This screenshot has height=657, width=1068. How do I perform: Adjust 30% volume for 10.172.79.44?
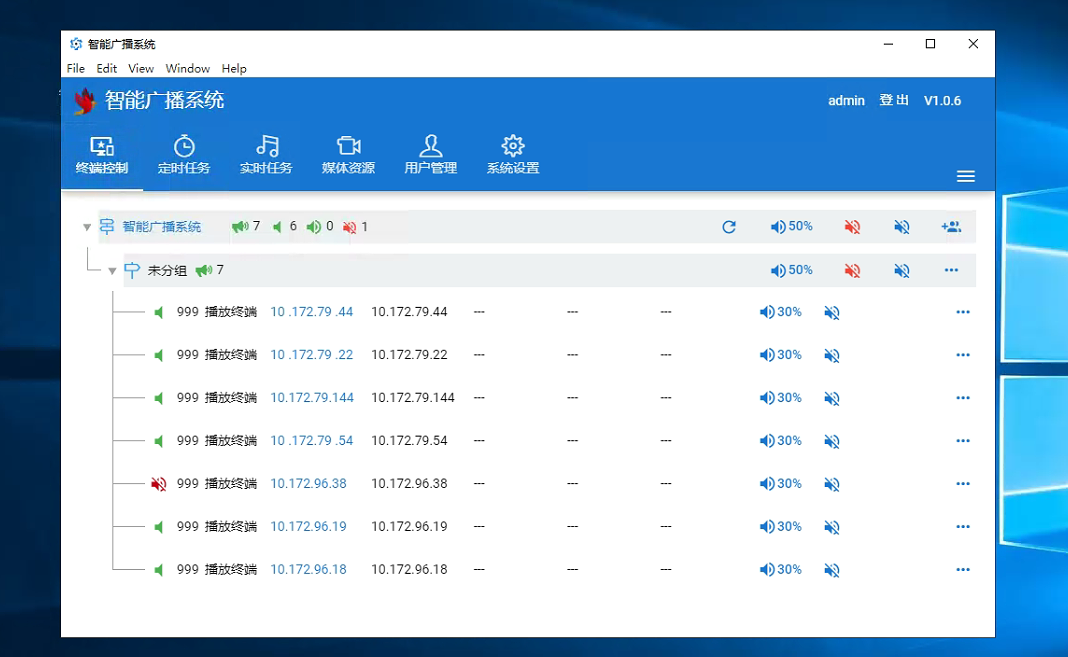tap(781, 312)
